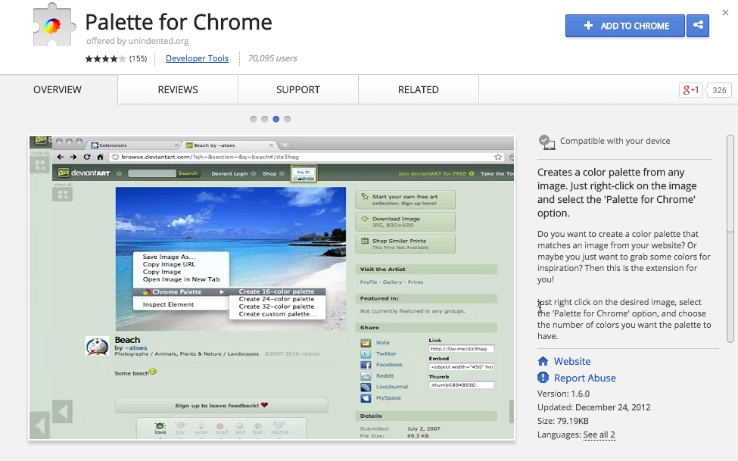Image resolution: width=738 pixels, height=461 pixels.
Task: Click bookmark star in the screenshot's address bar
Action: coord(498,157)
